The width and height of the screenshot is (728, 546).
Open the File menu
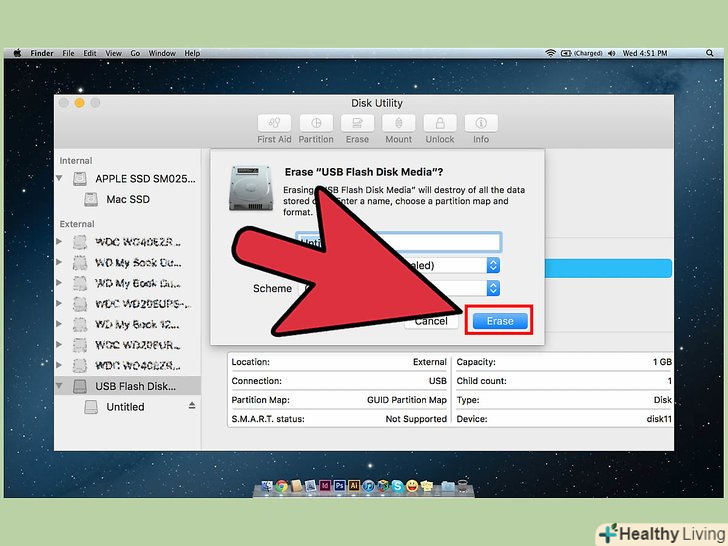click(x=68, y=53)
